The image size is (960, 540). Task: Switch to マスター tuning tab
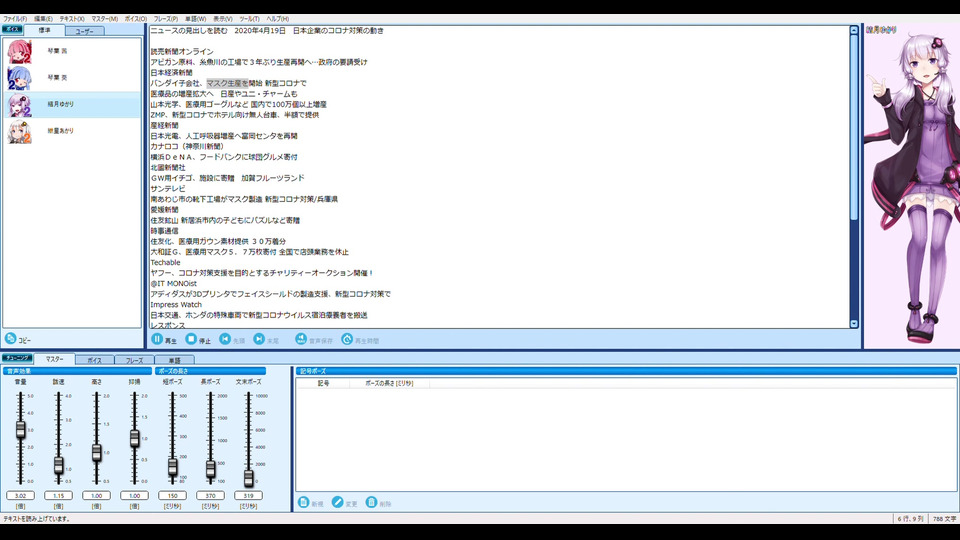[x=54, y=359]
